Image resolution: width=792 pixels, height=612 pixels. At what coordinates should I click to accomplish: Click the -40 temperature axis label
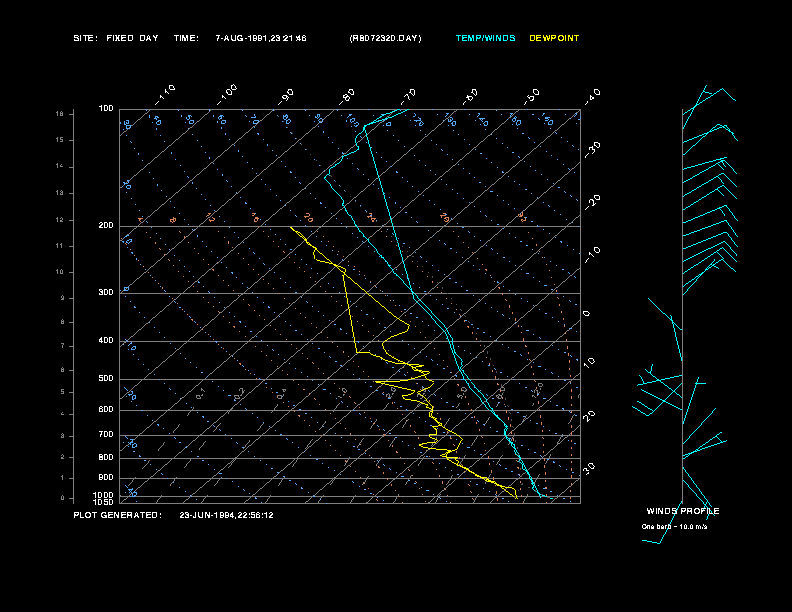[x=592, y=96]
